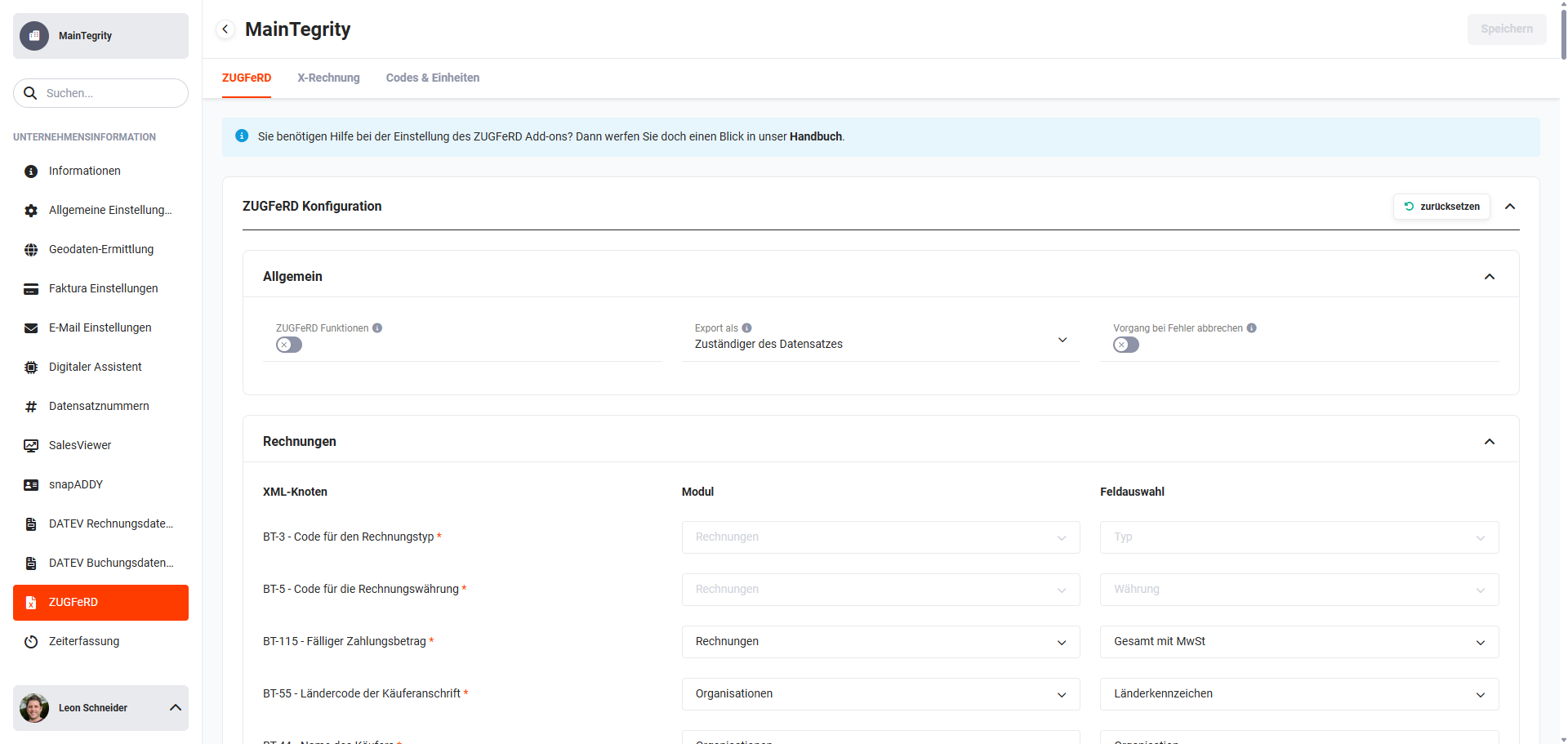Click the file icon for DATEV Rechnungsdaten
This screenshot has width=1568, height=744.
31,524
